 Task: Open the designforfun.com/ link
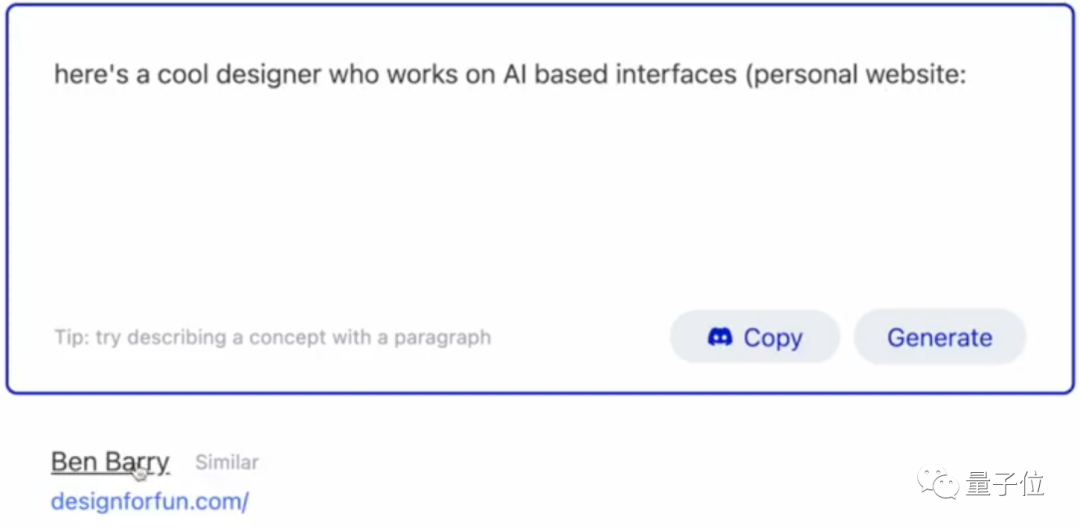[x=150, y=501]
